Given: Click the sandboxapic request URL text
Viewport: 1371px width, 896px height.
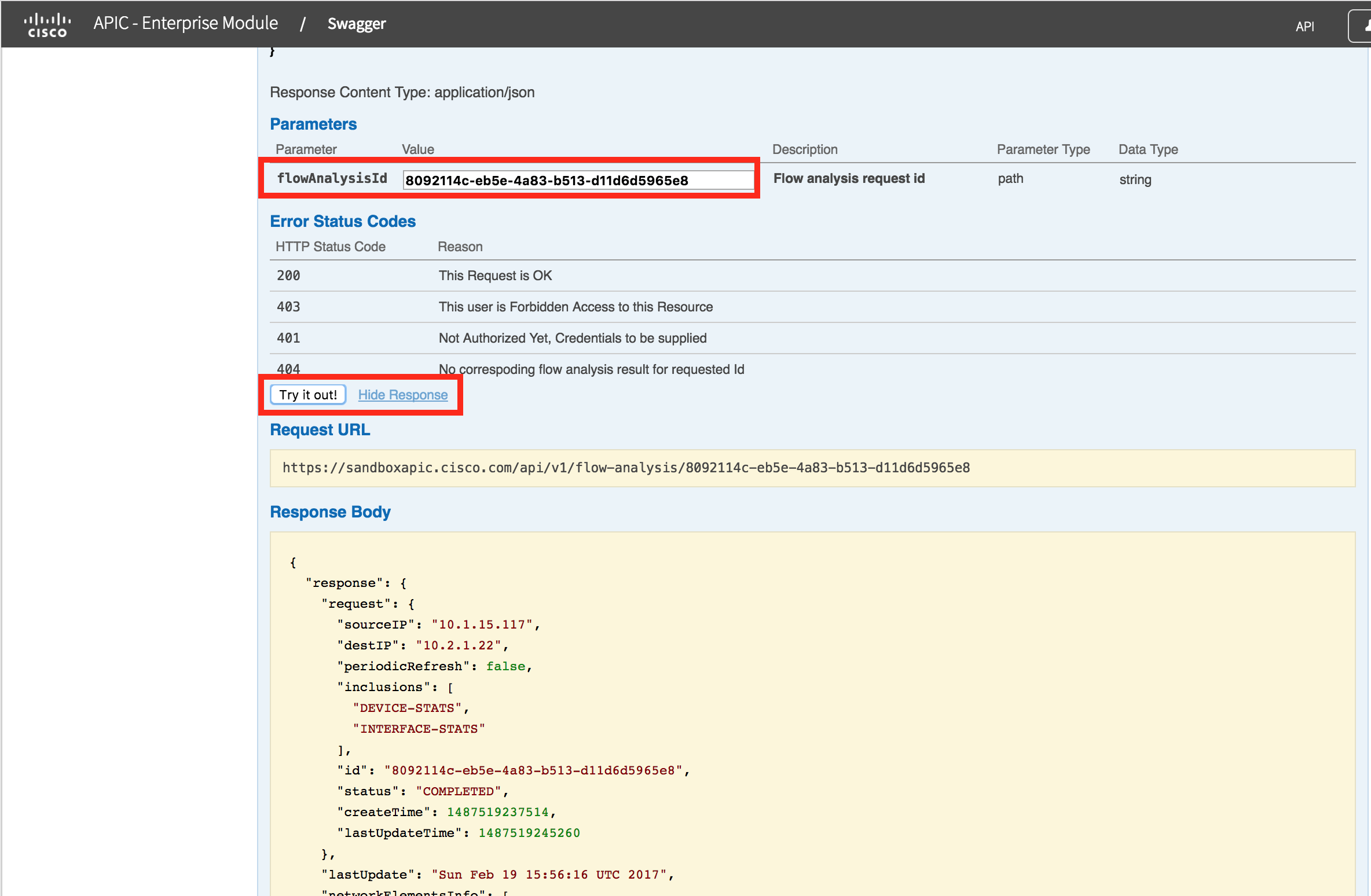Looking at the screenshot, I should tap(626, 468).
